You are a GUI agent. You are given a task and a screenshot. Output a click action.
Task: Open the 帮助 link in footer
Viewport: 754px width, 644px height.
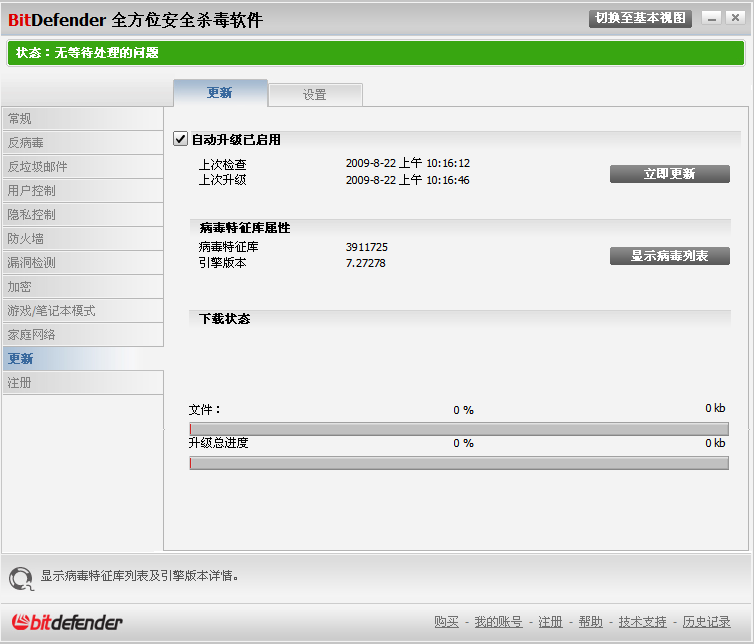pos(591,622)
